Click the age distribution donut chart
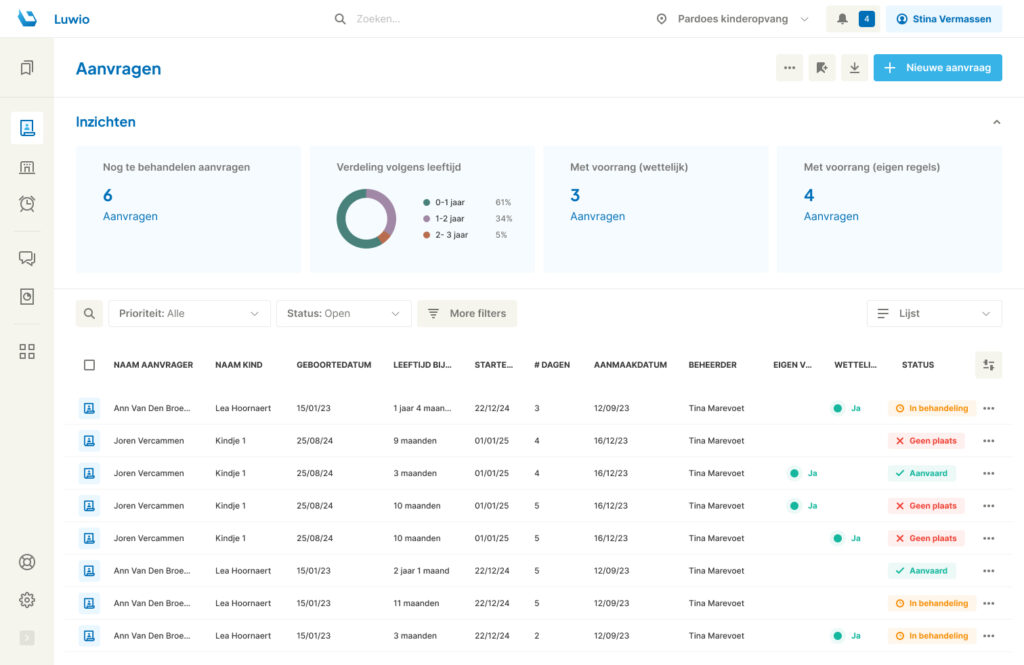This screenshot has width=1024, height=665. click(x=366, y=219)
